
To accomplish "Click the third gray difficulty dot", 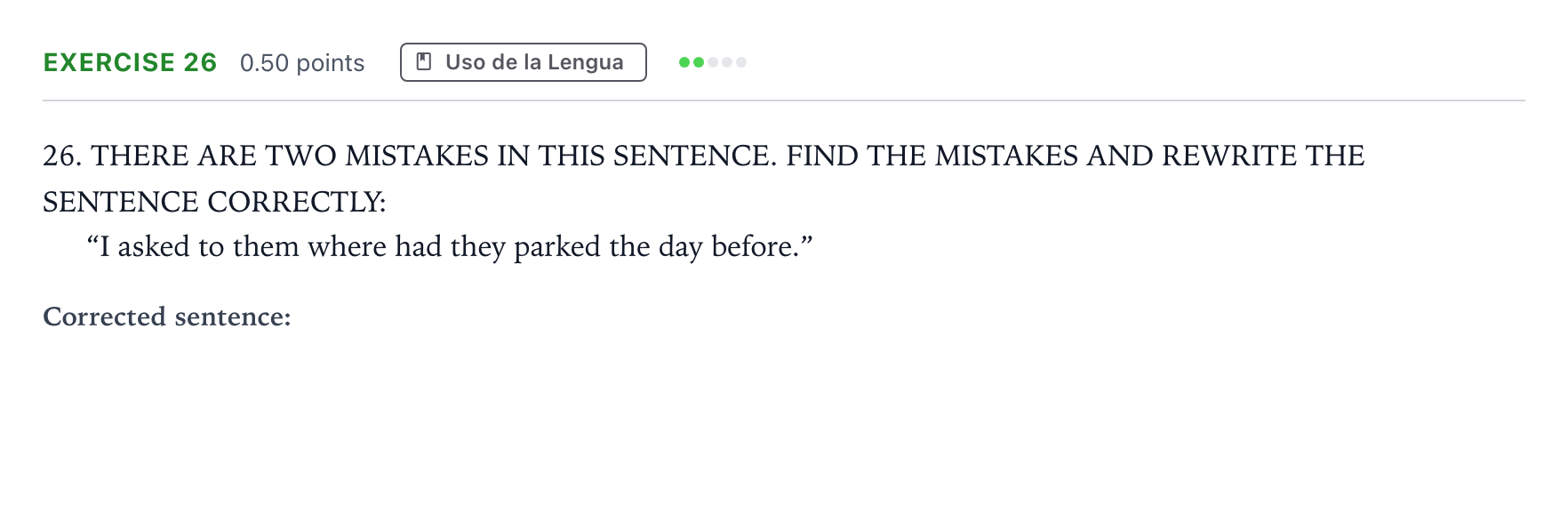I will coord(712,62).
